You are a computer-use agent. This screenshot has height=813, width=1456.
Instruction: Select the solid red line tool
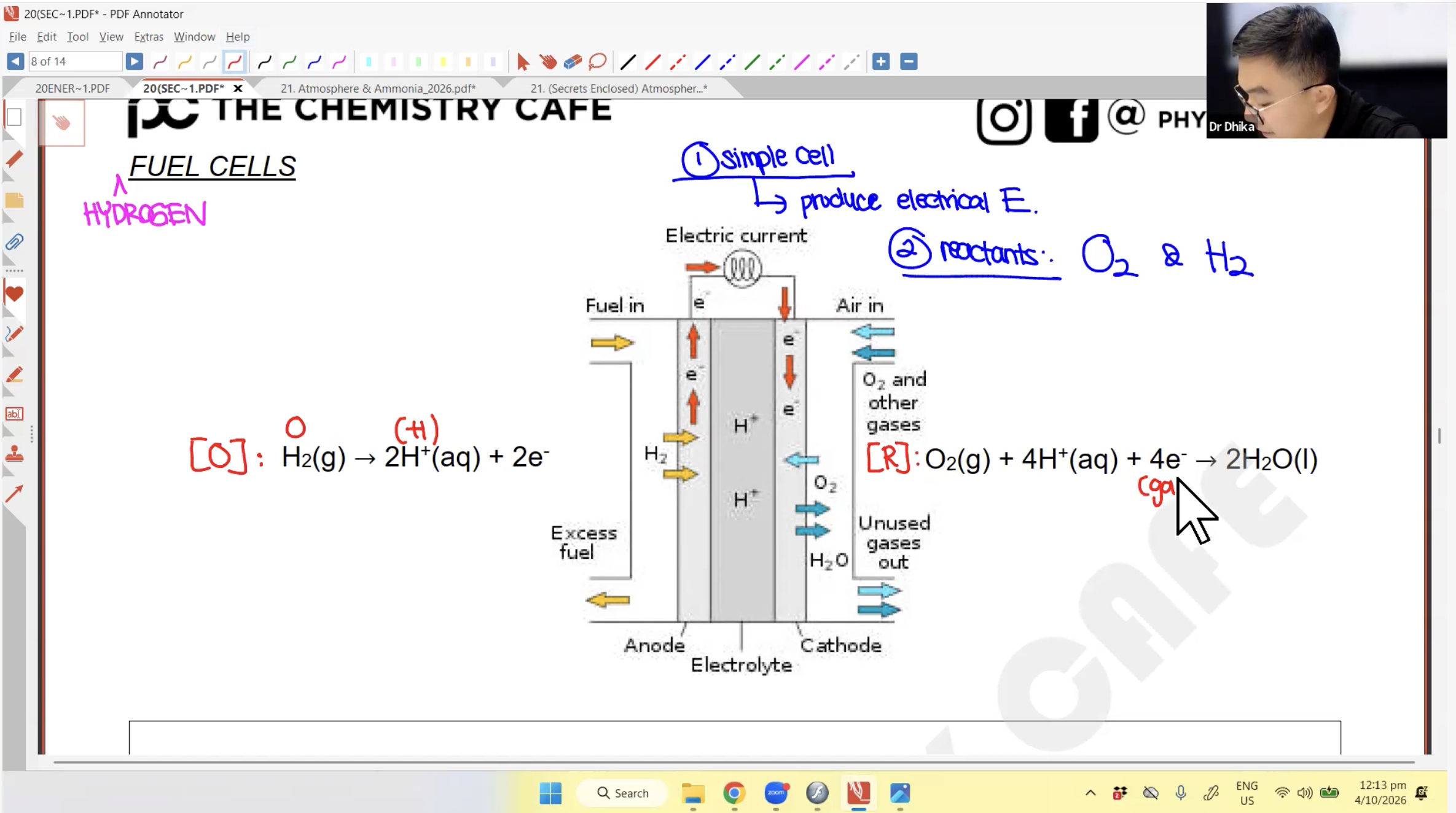pos(653,61)
